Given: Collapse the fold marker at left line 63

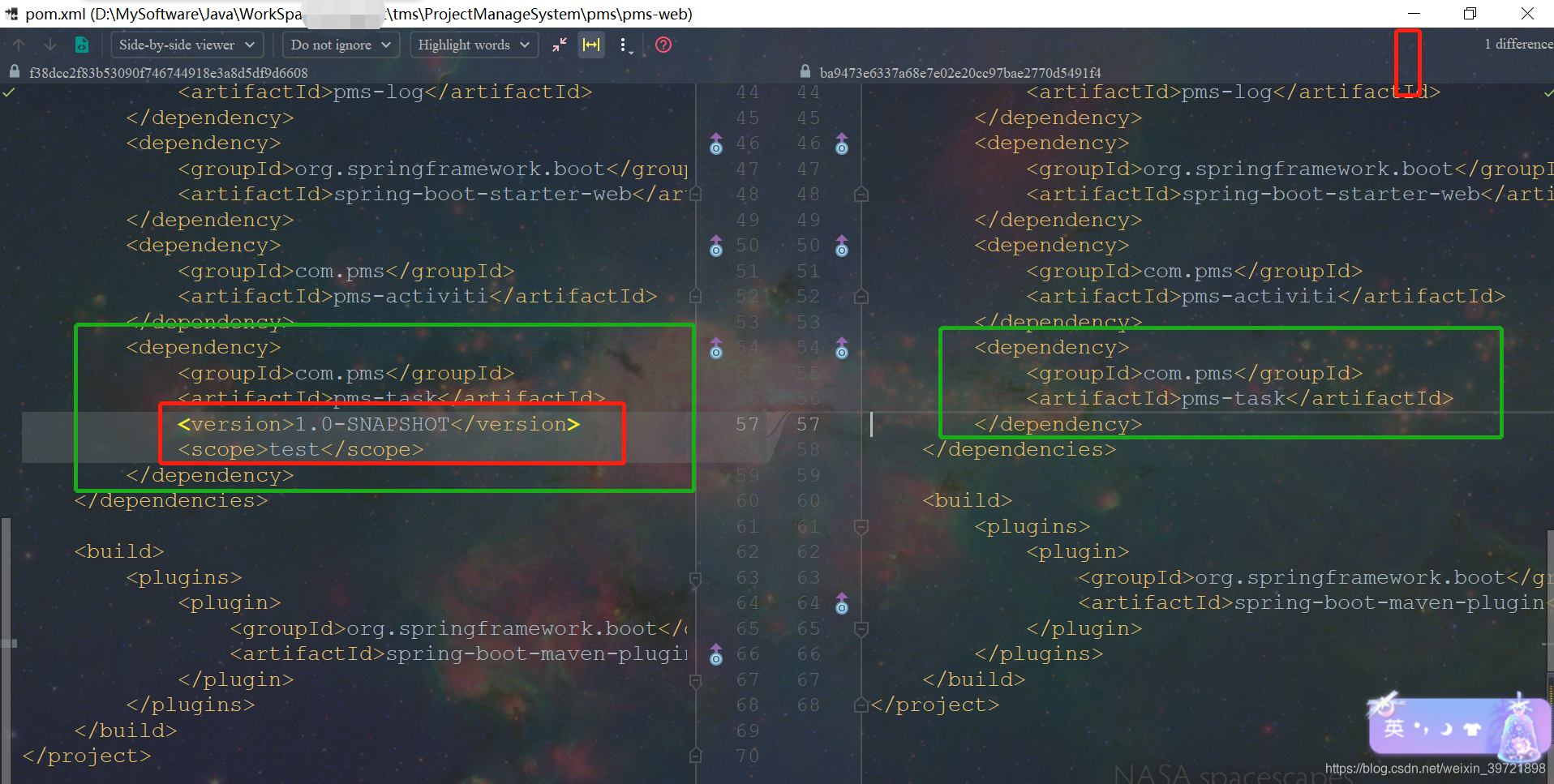Looking at the screenshot, I should 696,578.
